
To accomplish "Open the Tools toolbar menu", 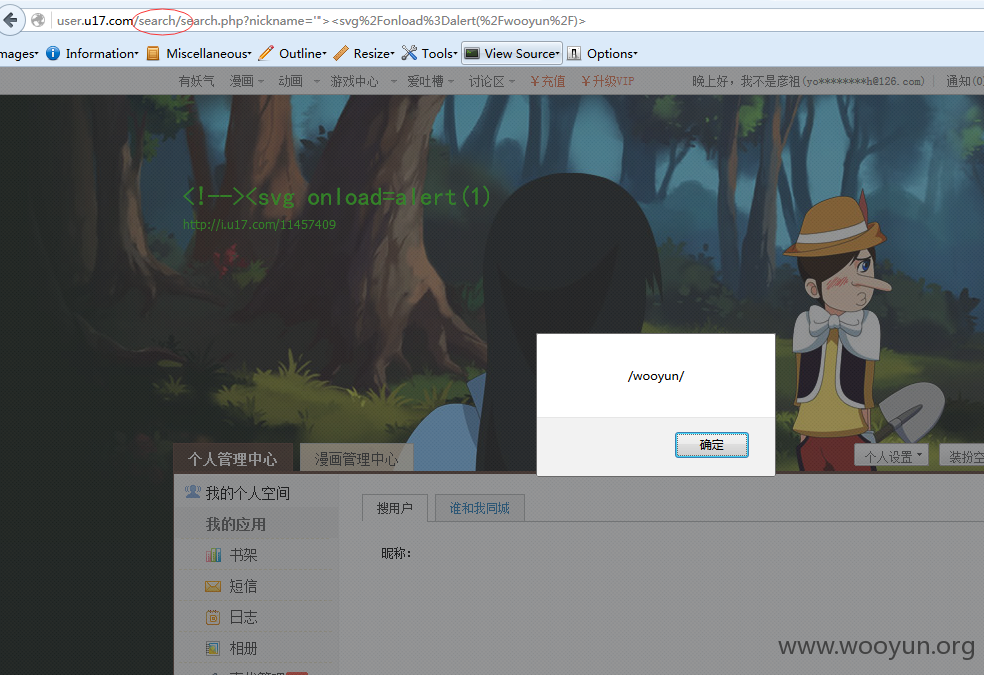I will pos(439,53).
